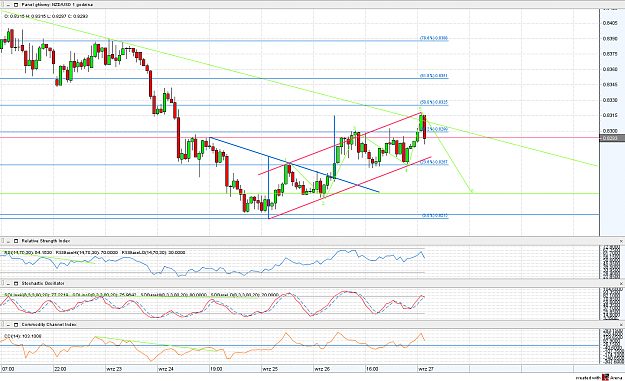Click the RSIBaseHI(14,70,30) 70.0000 legend
The image size is (625, 381).
point(87,252)
